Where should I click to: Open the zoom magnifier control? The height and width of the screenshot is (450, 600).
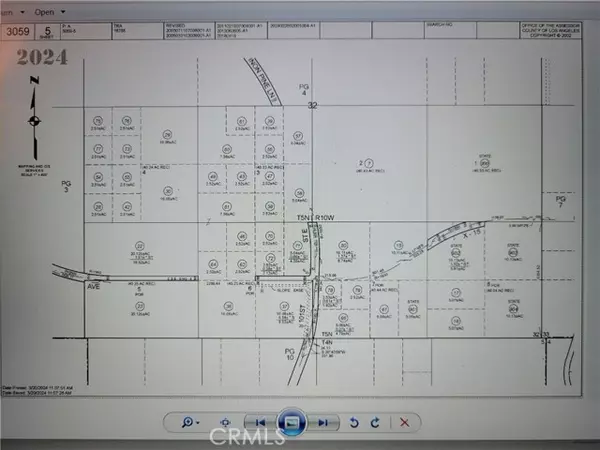point(188,422)
